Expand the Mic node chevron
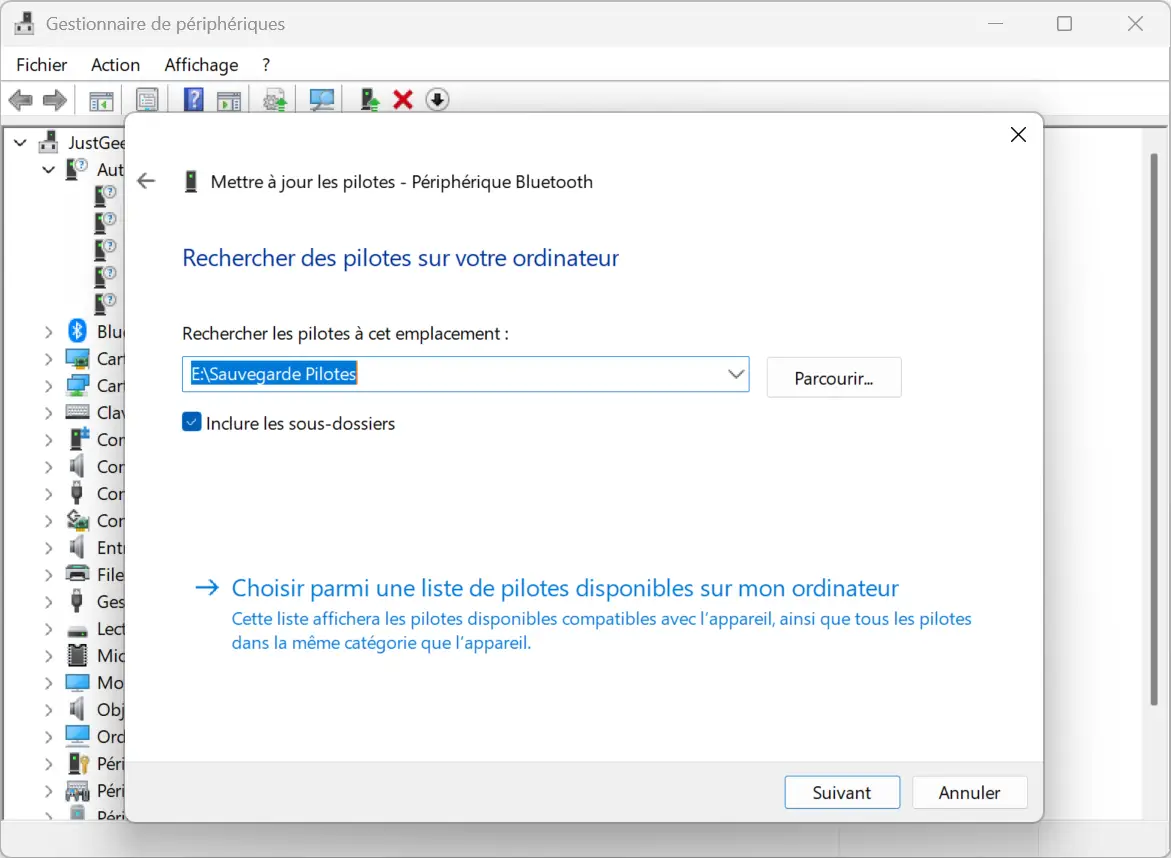 (49, 656)
